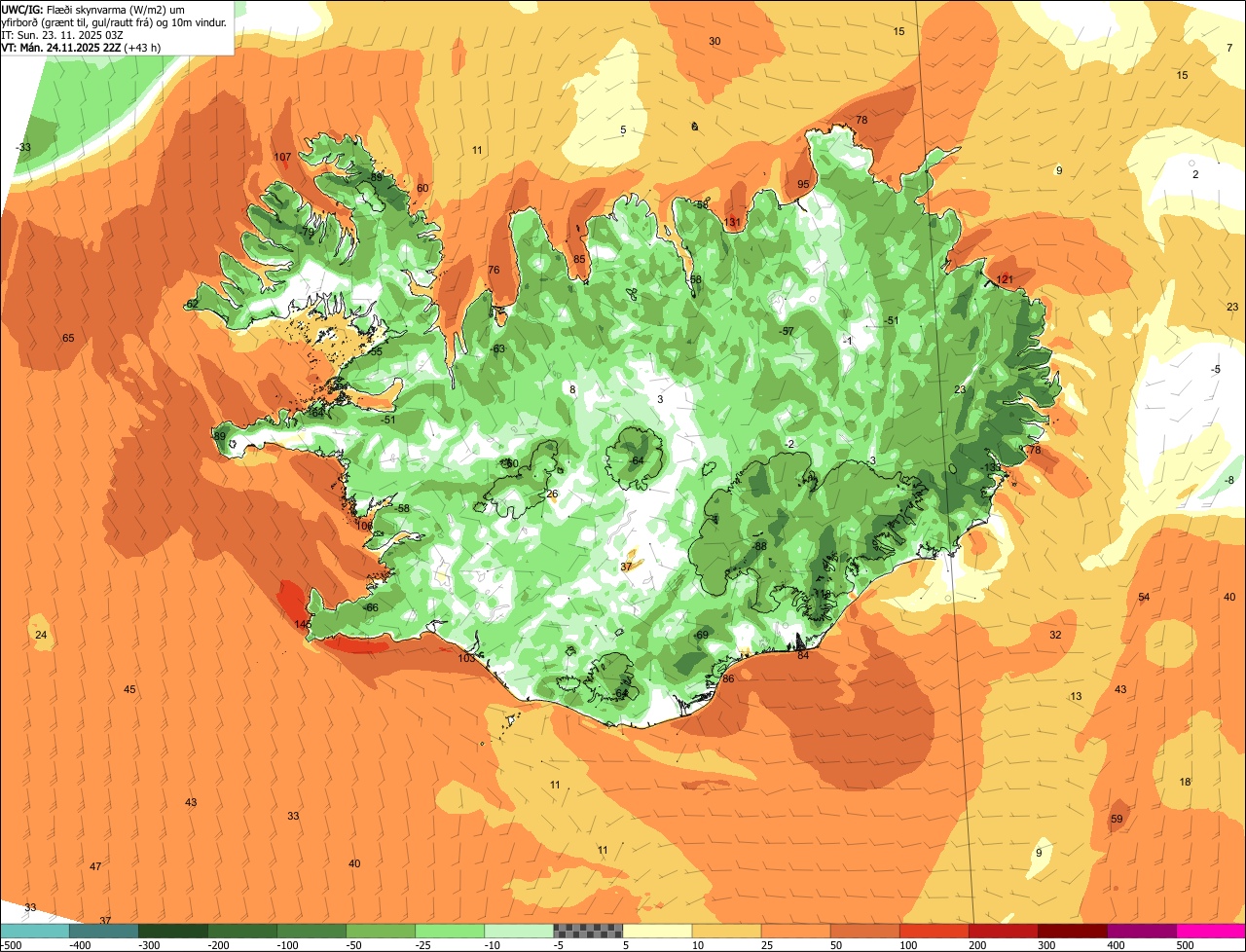Screen dimensions: 1246x952
Task: Select the dark maroon swatch between 300 and 400
Action: point(1072,931)
